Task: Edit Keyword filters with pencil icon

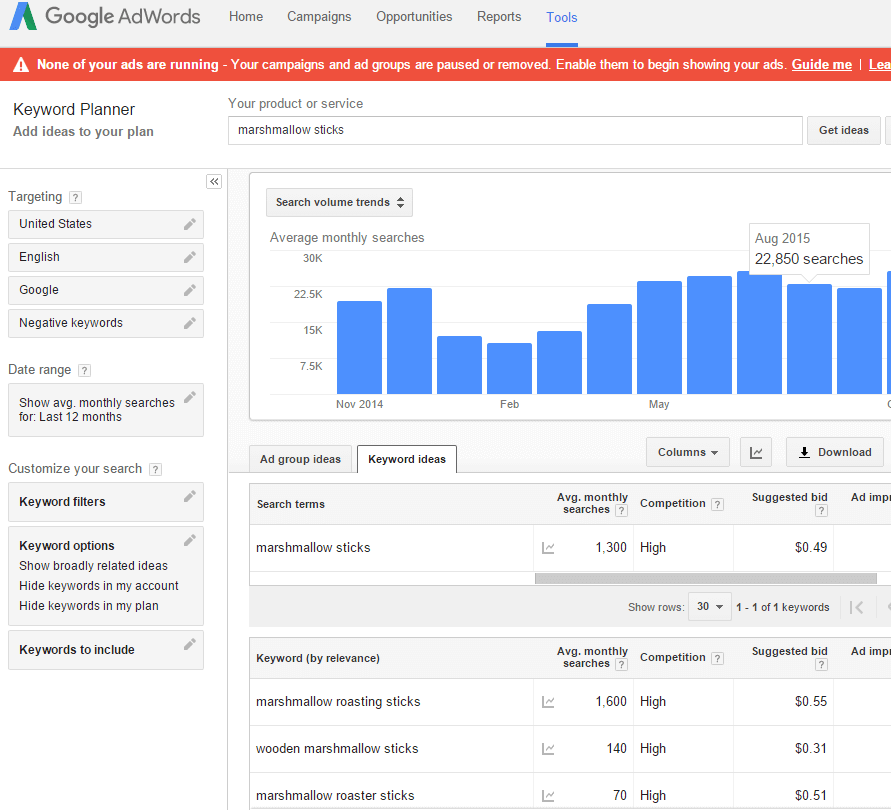Action: pos(190,496)
